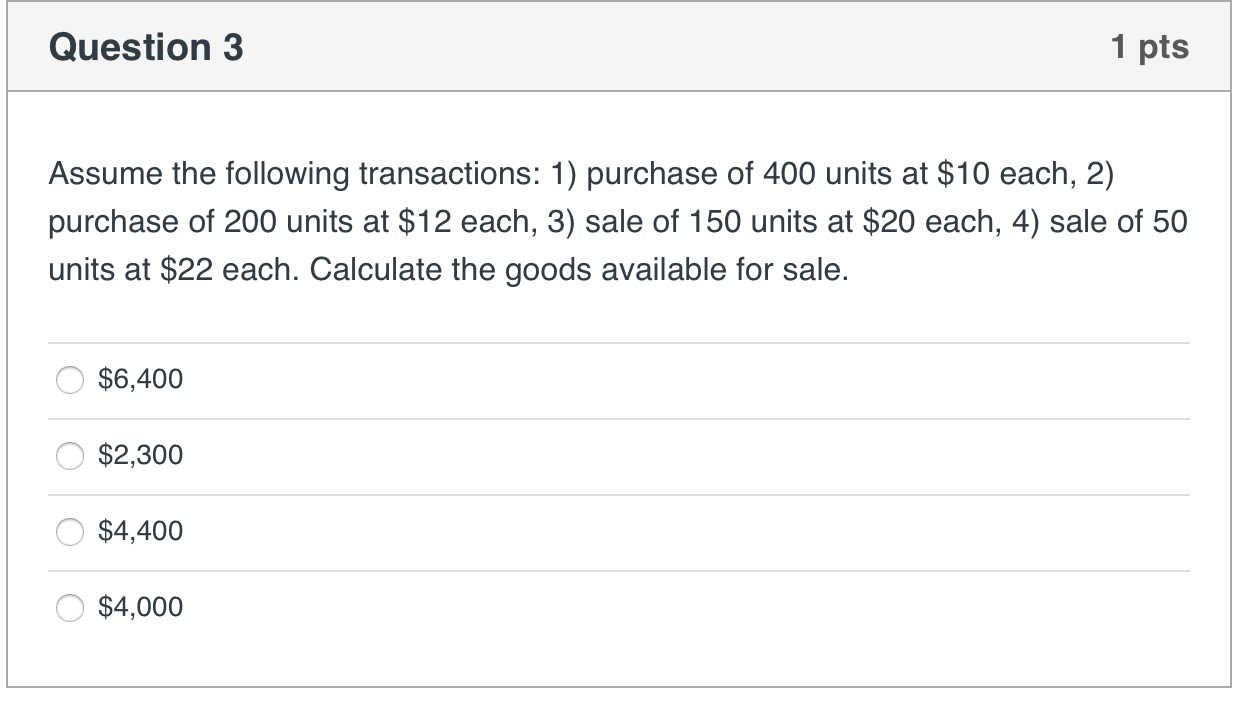The width and height of the screenshot is (1248, 706).
Task: Click the "1 pts" points label
Action: pyautogui.click(x=1150, y=46)
